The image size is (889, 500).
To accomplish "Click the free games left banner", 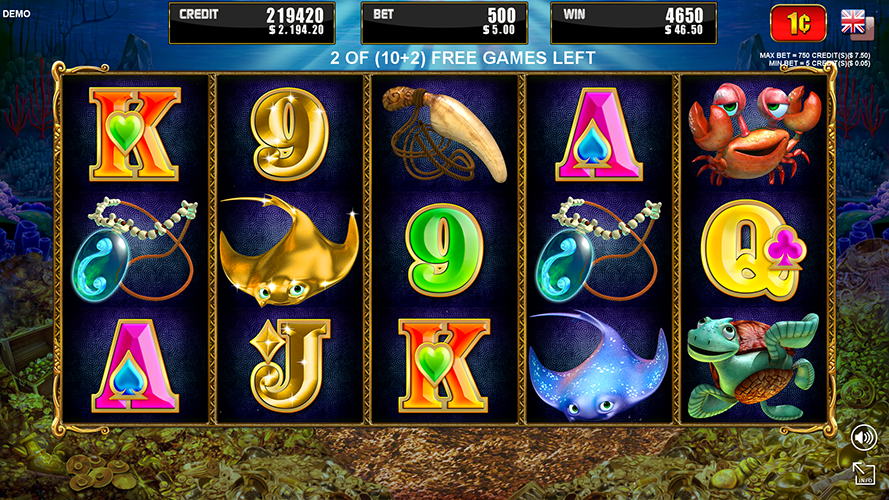I will [x=463, y=58].
